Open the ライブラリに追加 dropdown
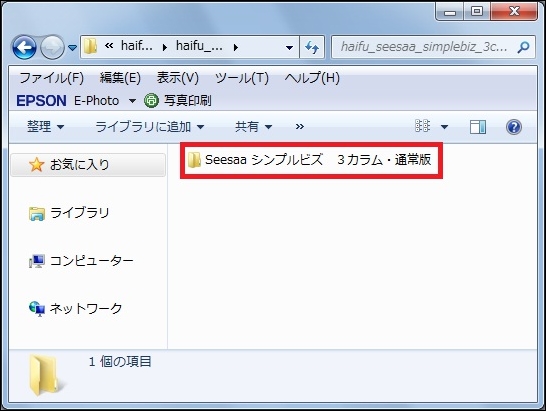This screenshot has width=546, height=411. coord(150,126)
